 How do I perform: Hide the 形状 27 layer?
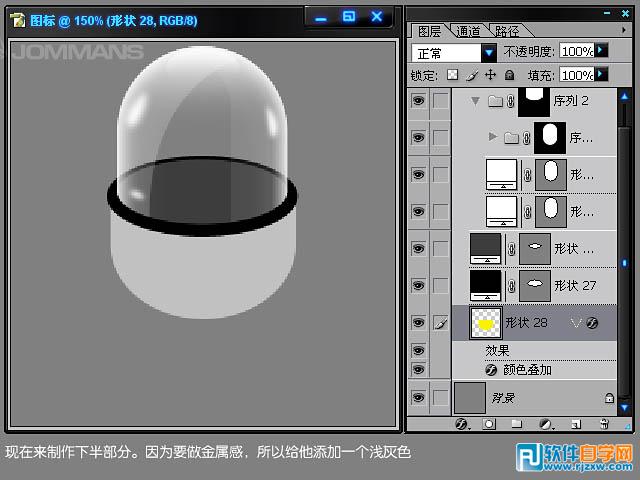click(x=418, y=285)
